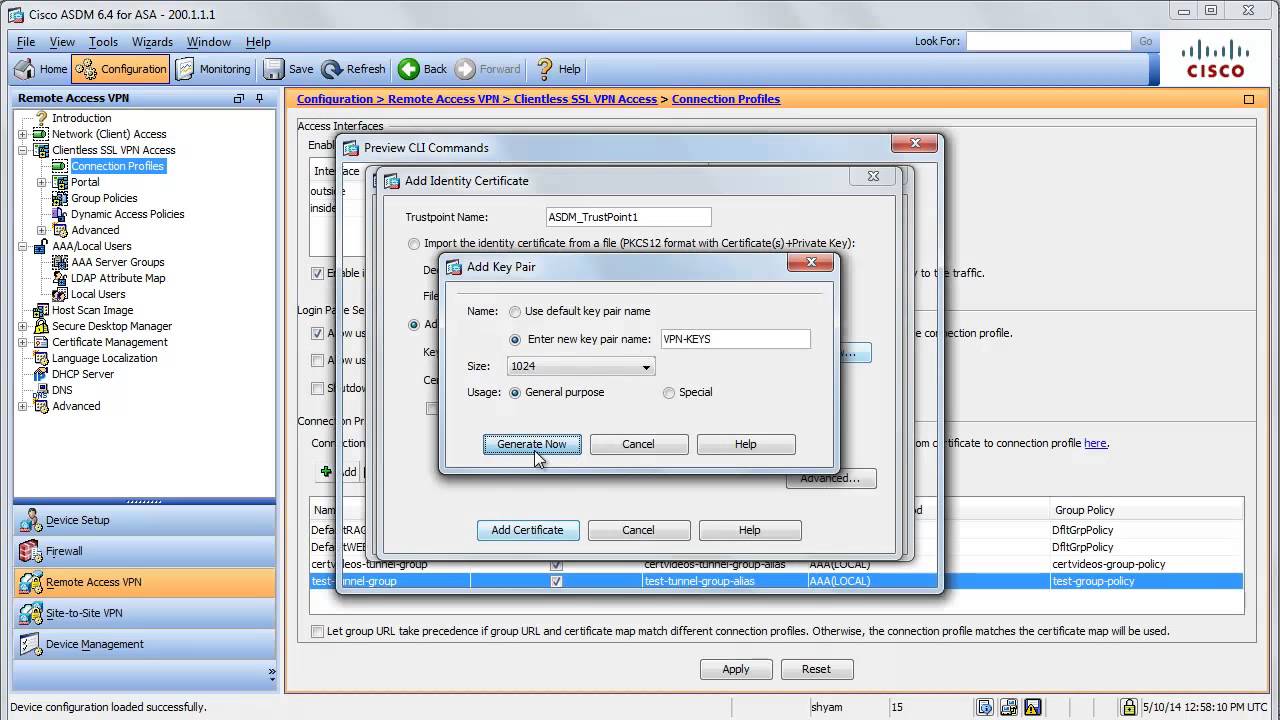
Task: Click the Trustpoint Name field
Action: point(628,217)
